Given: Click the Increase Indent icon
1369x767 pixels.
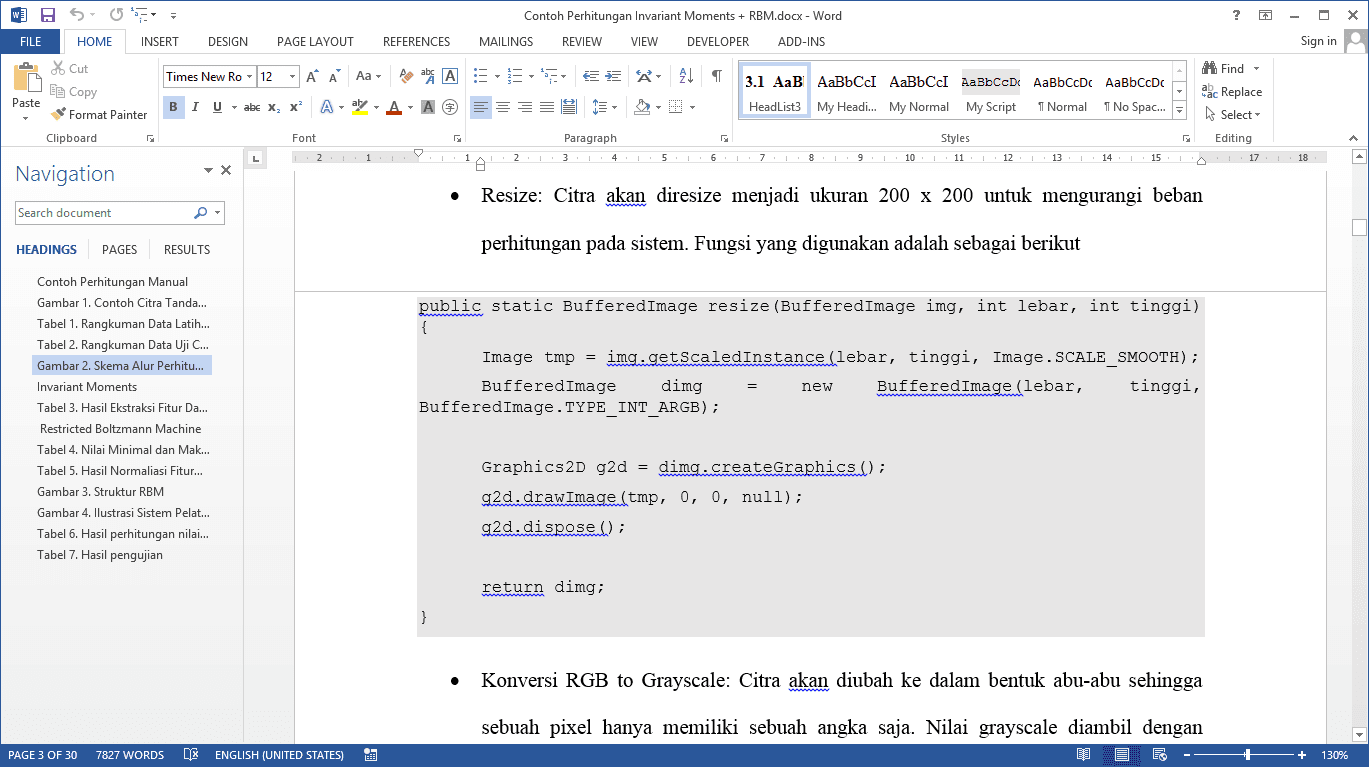Looking at the screenshot, I should tap(612, 76).
